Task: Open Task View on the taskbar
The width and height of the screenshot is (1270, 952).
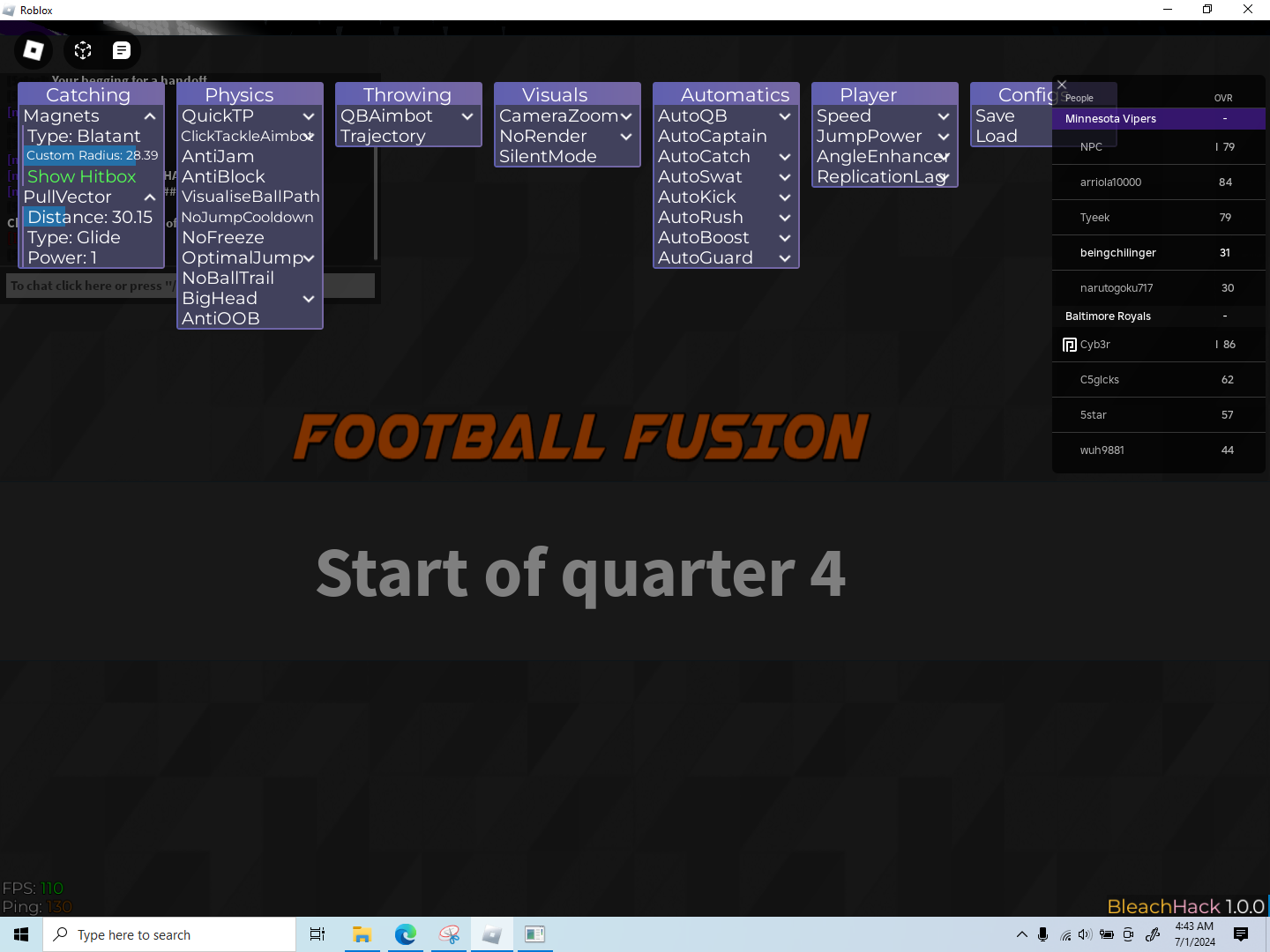Action: 317,934
